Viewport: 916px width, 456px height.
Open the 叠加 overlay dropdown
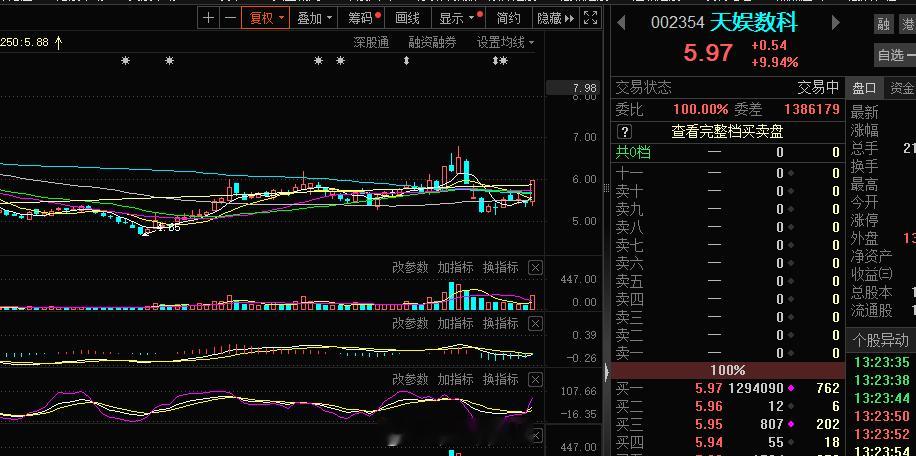pyautogui.click(x=314, y=18)
